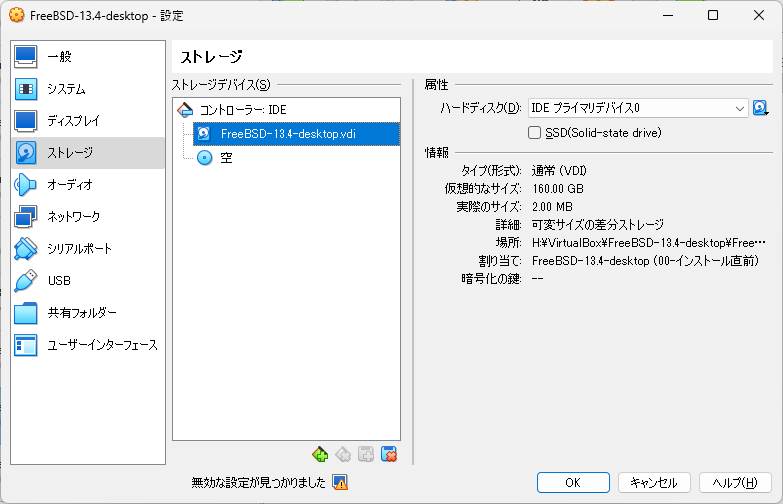Image resolution: width=783 pixels, height=504 pixels.
Task: Click the invalid settings warning icon
Action: click(x=340, y=483)
